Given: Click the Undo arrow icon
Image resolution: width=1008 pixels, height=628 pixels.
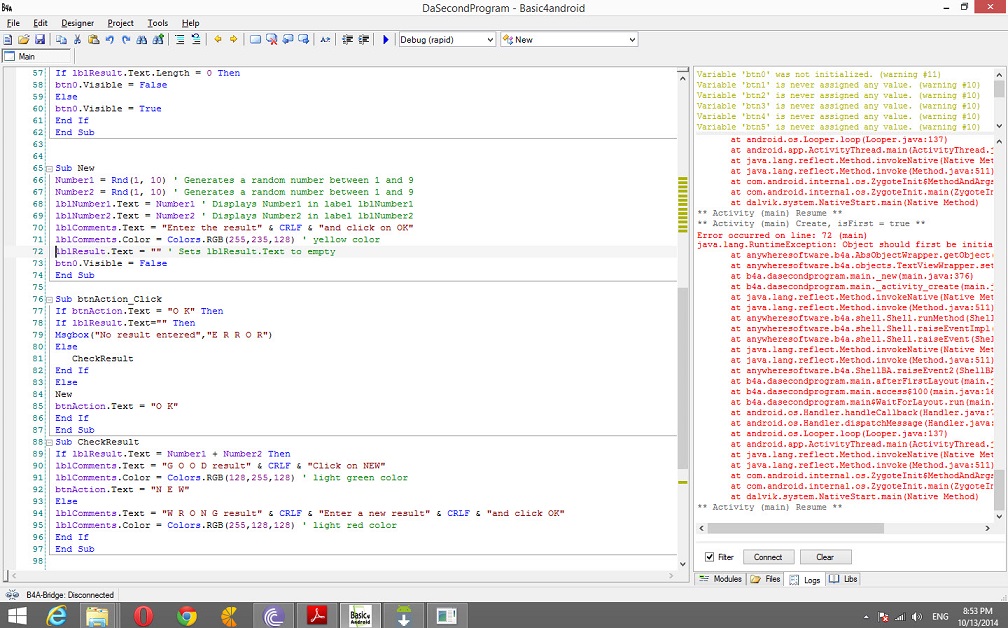Looking at the screenshot, I should tap(109, 40).
